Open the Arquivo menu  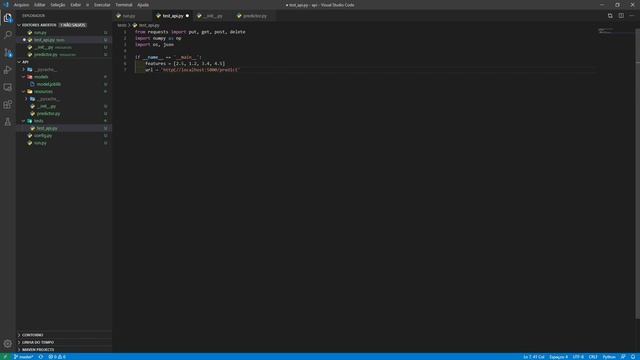click(x=21, y=5)
